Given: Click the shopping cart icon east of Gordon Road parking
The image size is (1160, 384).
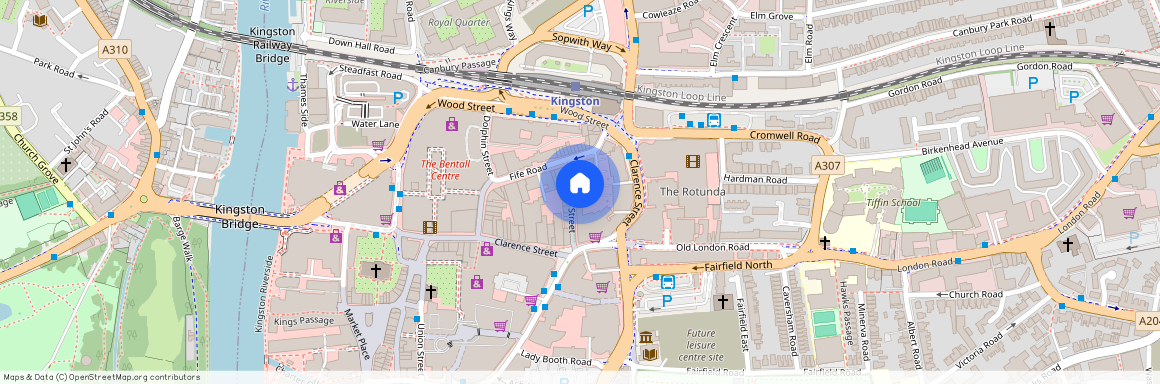Looking at the screenshot, I should pyautogui.click(x=1107, y=118).
